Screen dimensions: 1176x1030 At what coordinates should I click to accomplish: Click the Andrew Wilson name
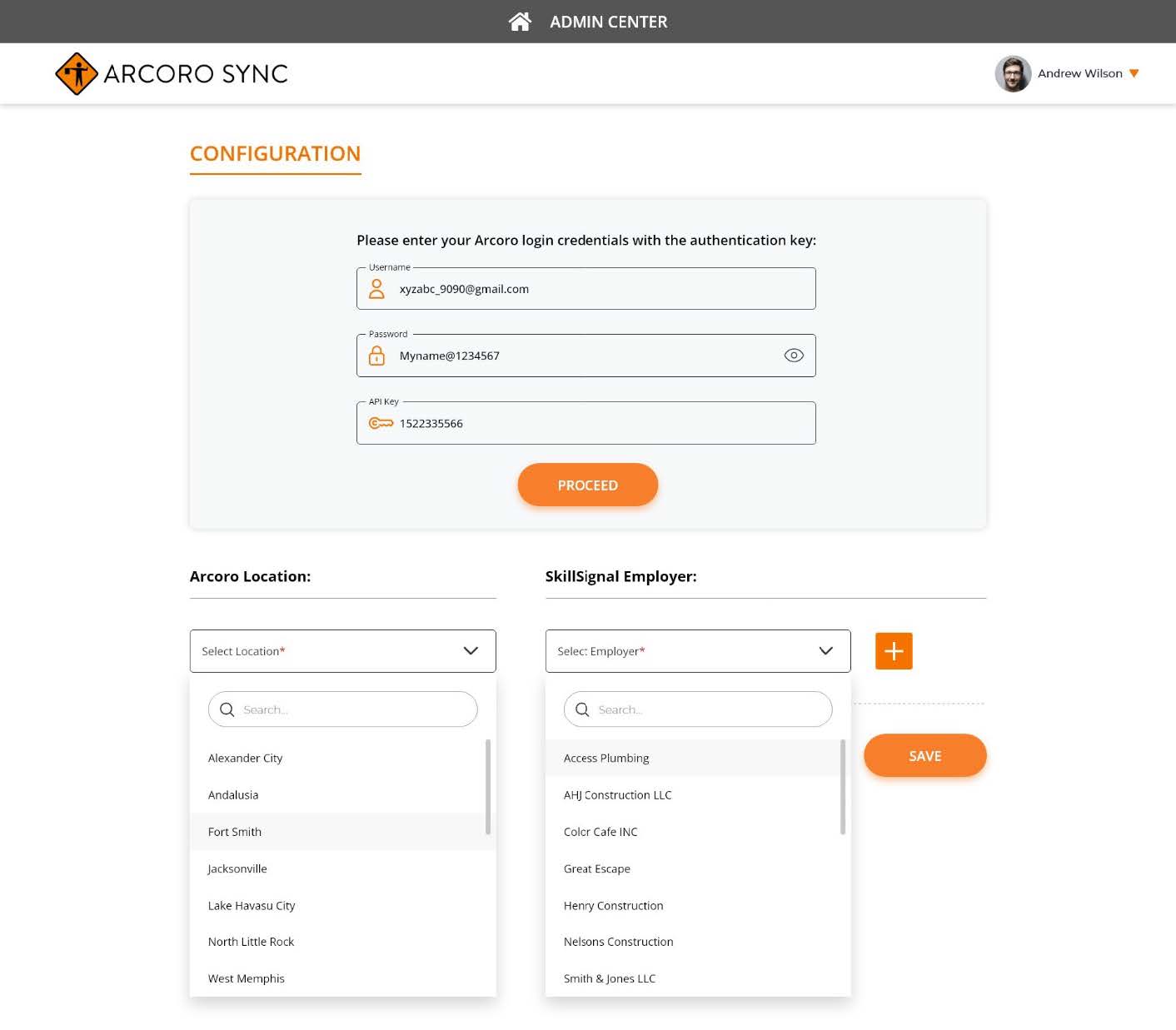(x=1080, y=73)
